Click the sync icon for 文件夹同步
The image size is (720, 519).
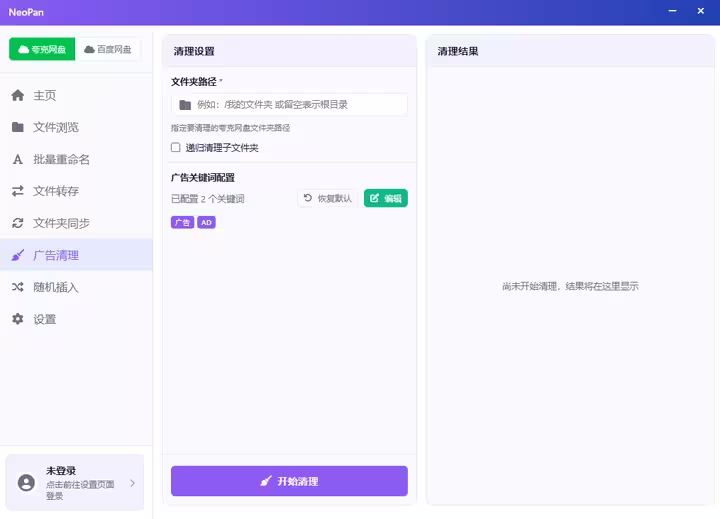coord(18,224)
